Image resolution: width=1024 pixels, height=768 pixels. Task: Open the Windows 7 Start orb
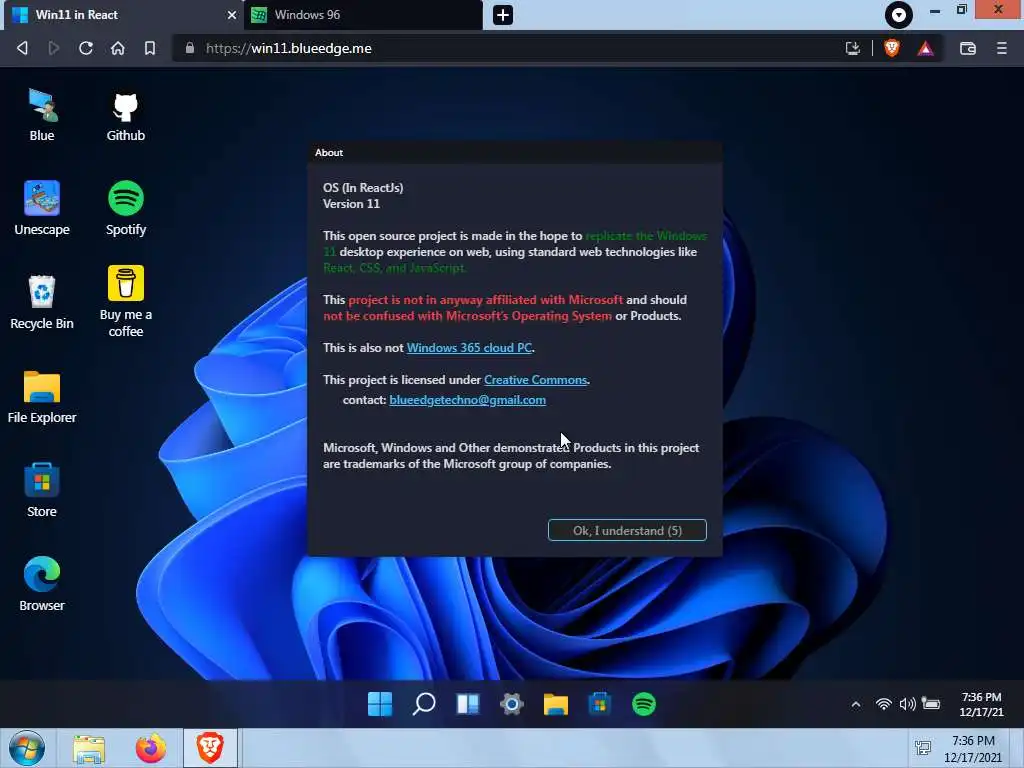coord(27,748)
